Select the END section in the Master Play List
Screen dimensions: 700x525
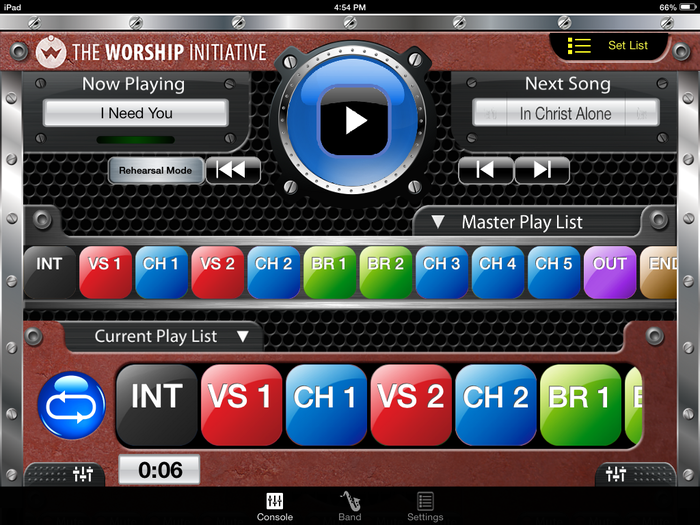point(658,272)
